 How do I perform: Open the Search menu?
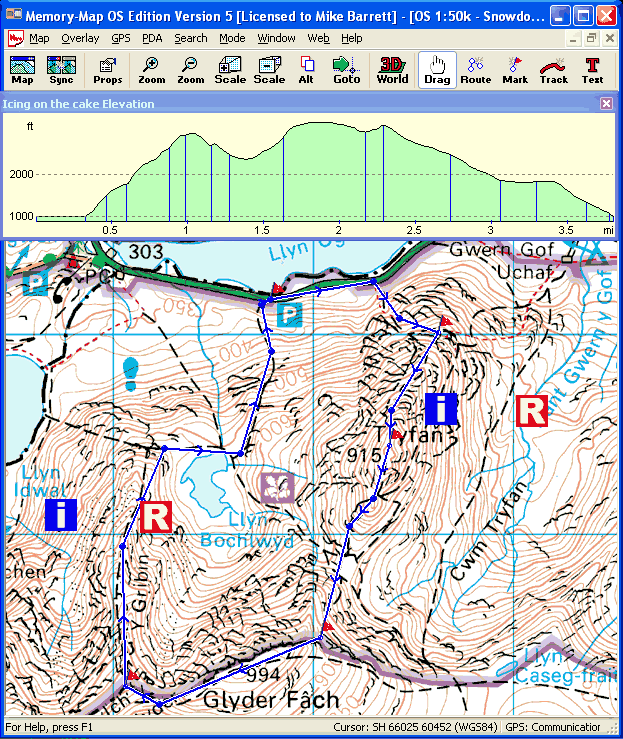point(191,38)
